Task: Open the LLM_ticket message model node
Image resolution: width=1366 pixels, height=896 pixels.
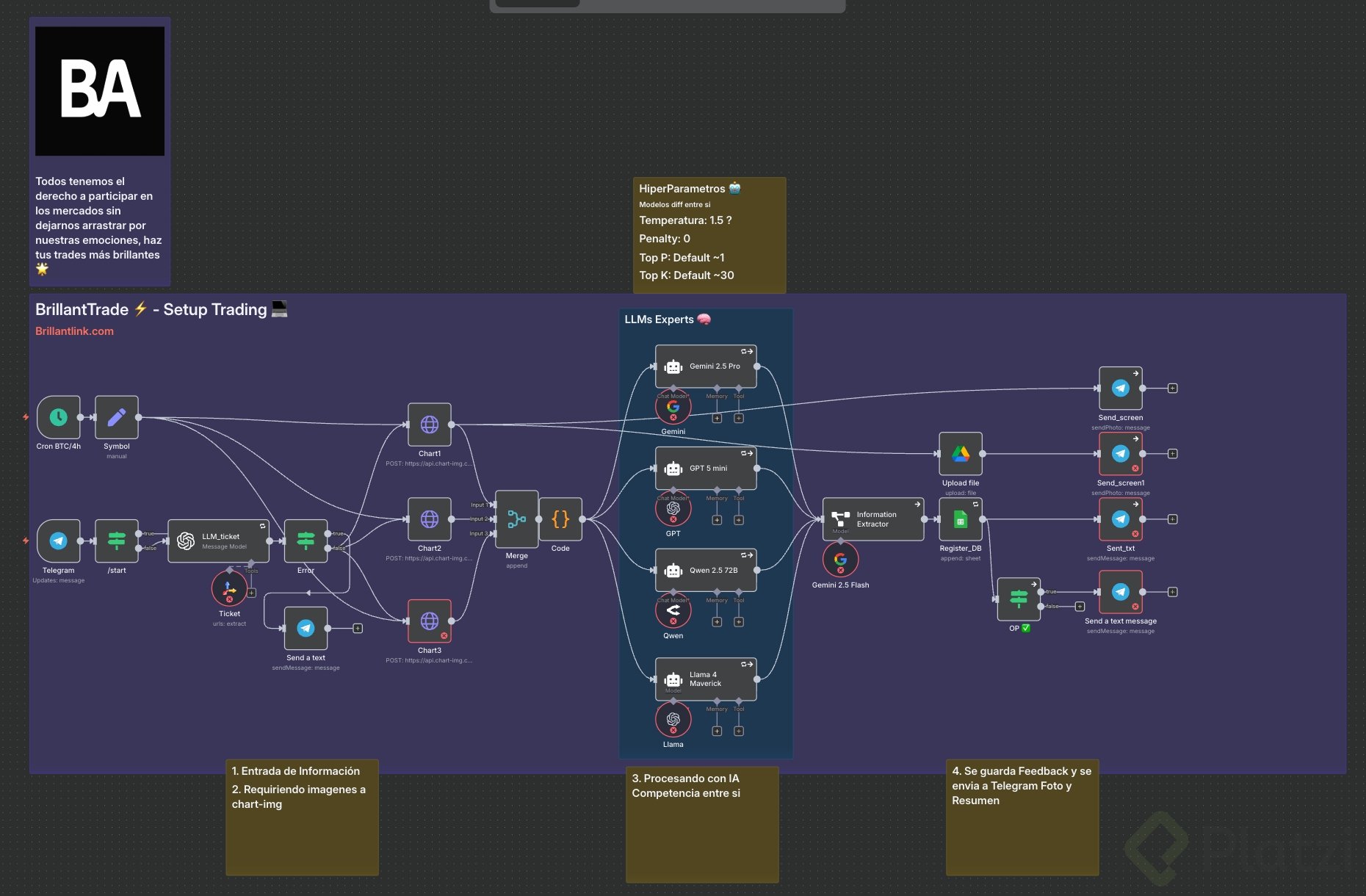Action: click(218, 541)
